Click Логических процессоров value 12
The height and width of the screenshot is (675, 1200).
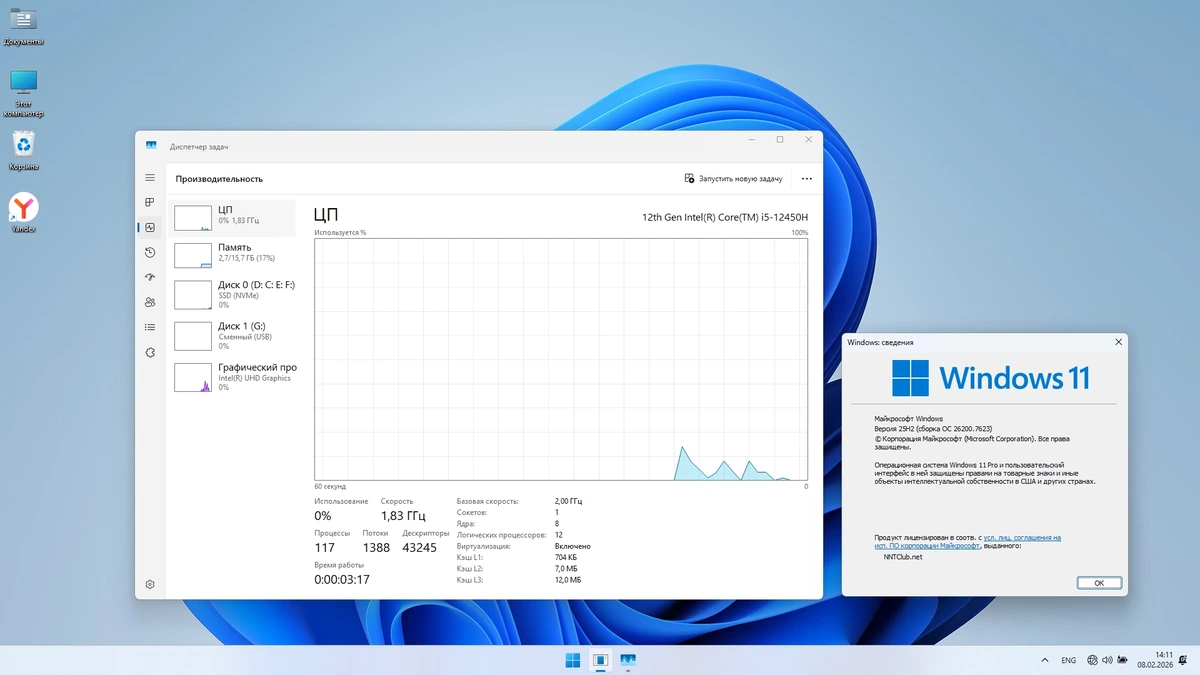pyautogui.click(x=559, y=535)
